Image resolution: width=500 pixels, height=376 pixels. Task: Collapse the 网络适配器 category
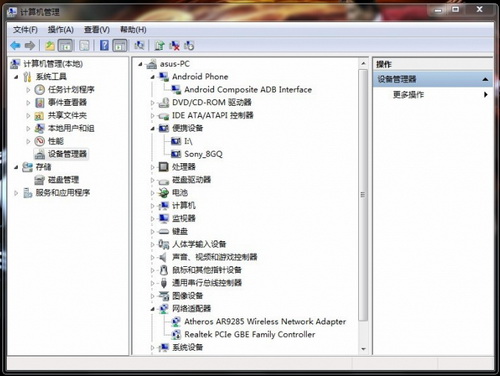click(153, 309)
